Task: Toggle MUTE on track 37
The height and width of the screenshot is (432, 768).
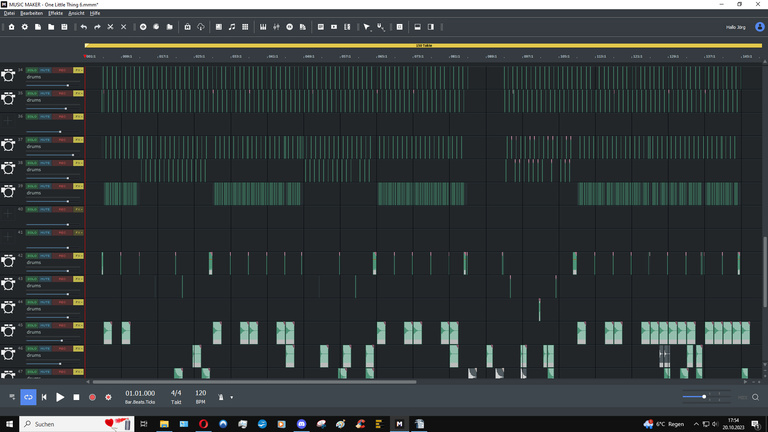Action: pos(46,140)
